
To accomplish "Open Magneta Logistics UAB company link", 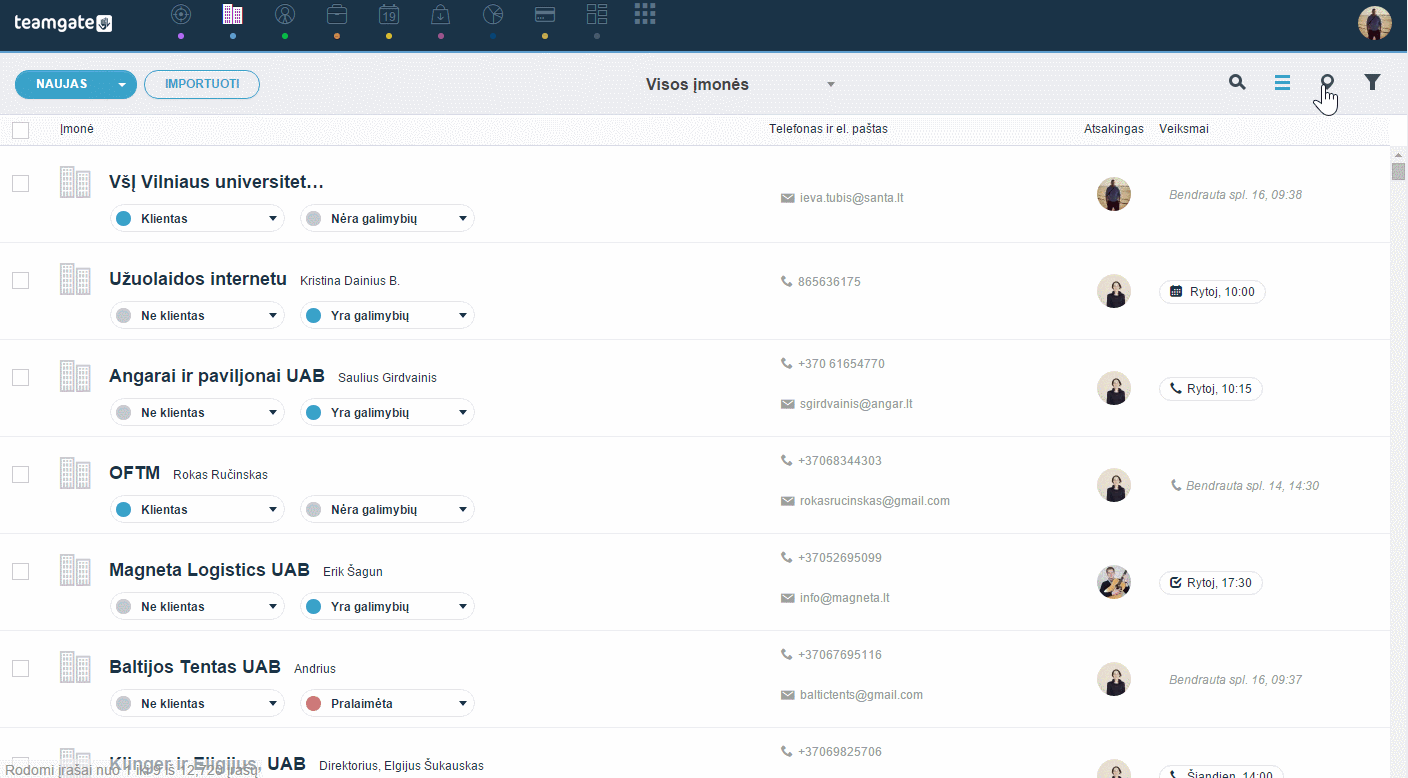I will [209, 570].
